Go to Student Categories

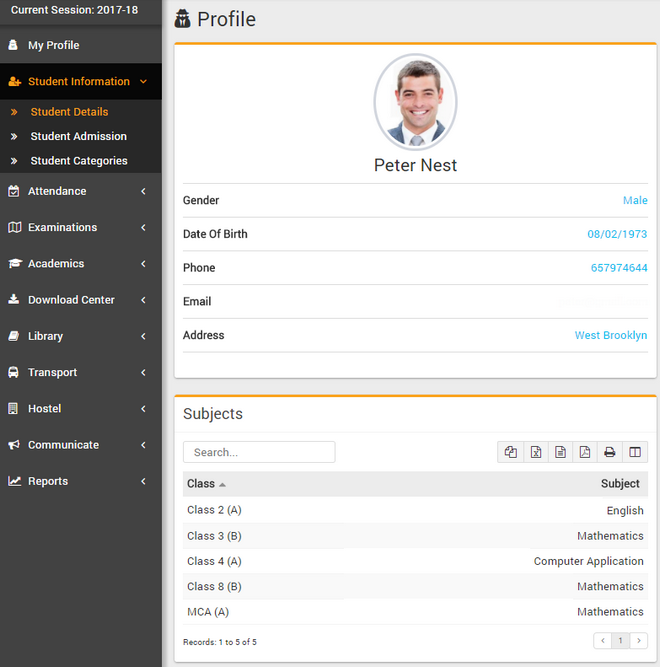[x=79, y=161]
